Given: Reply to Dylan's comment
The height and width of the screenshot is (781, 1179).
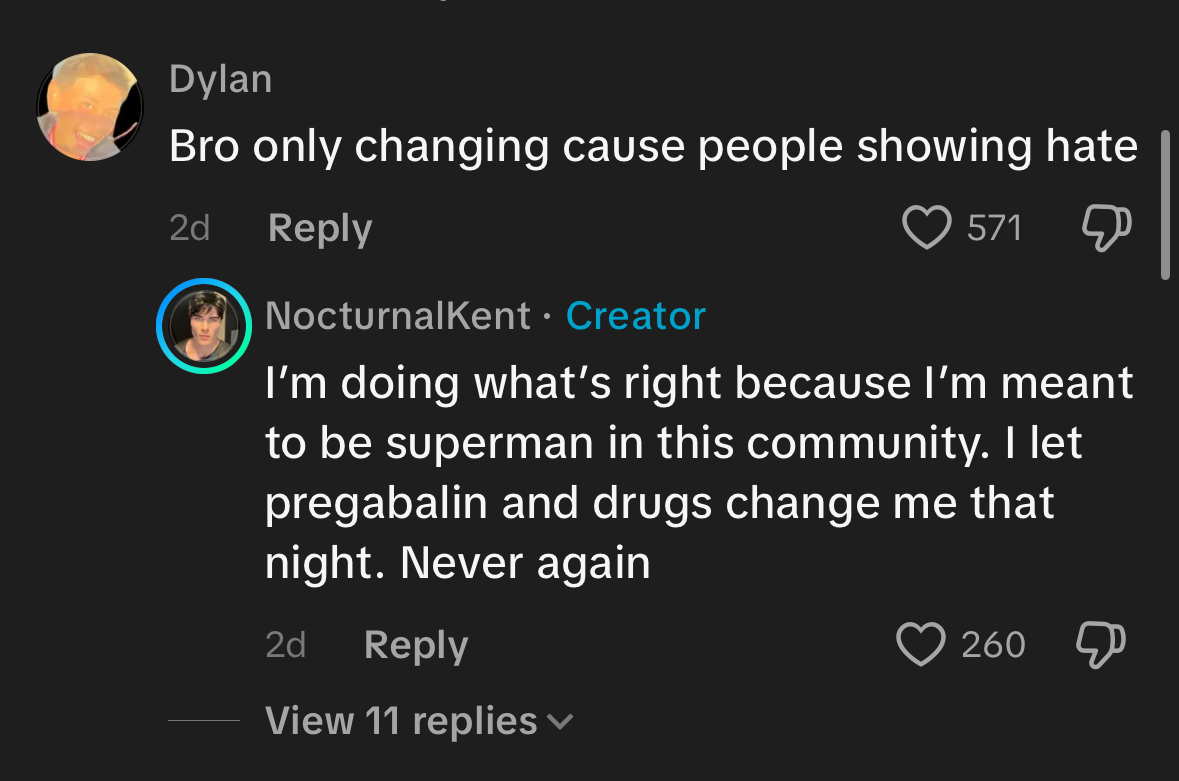Looking at the screenshot, I should [x=320, y=229].
